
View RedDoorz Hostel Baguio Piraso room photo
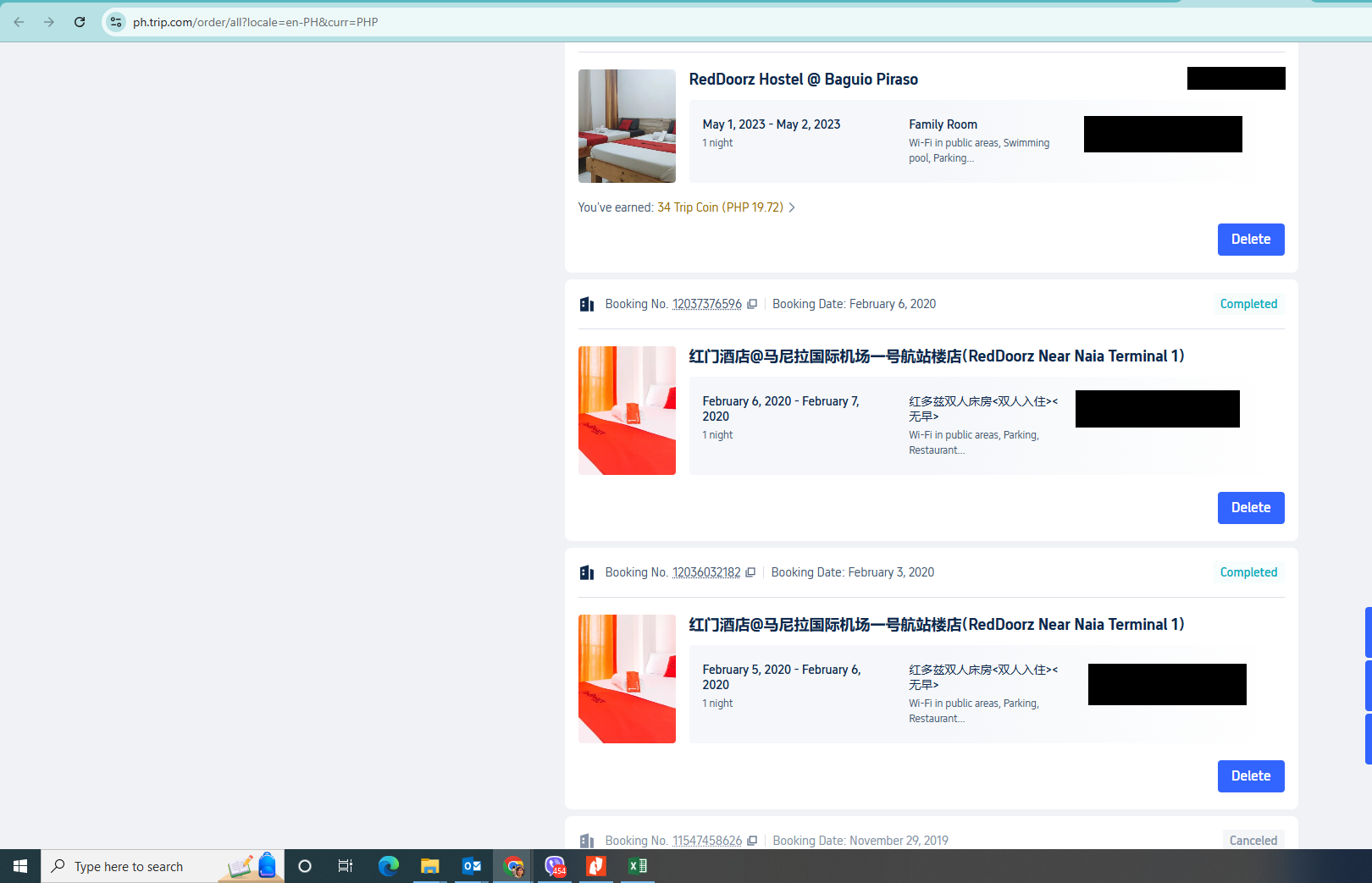pos(627,126)
